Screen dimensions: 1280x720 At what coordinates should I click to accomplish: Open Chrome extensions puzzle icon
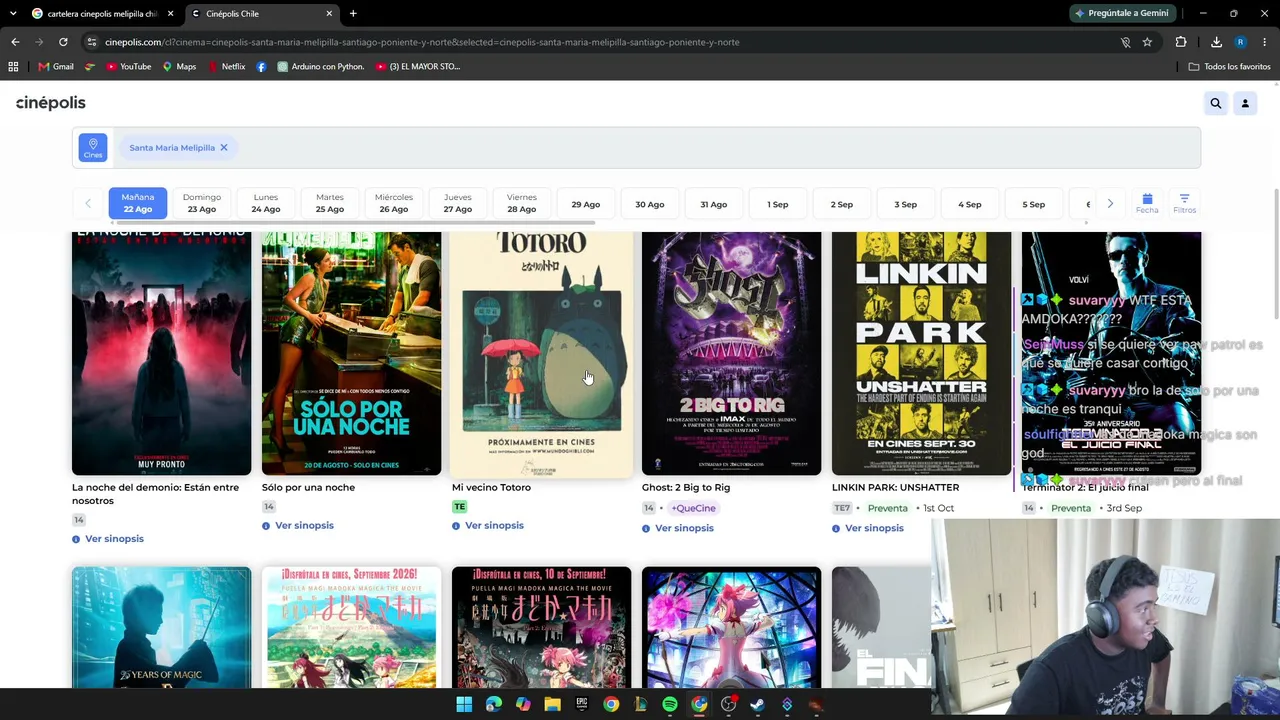[1181, 42]
